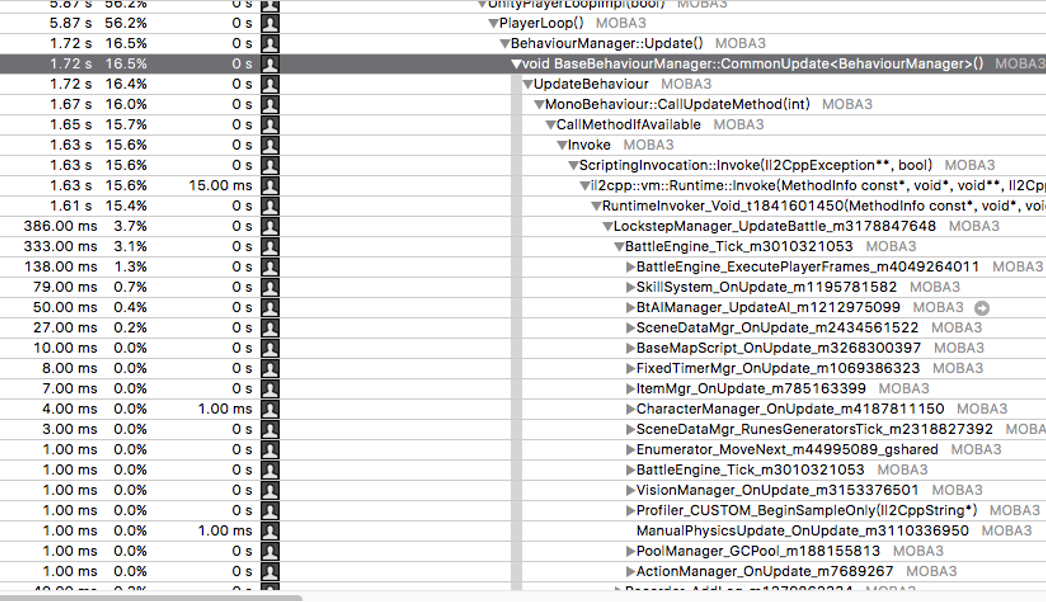Expand Enumerator_MoveNext_m44995089_gshared node

(630, 450)
